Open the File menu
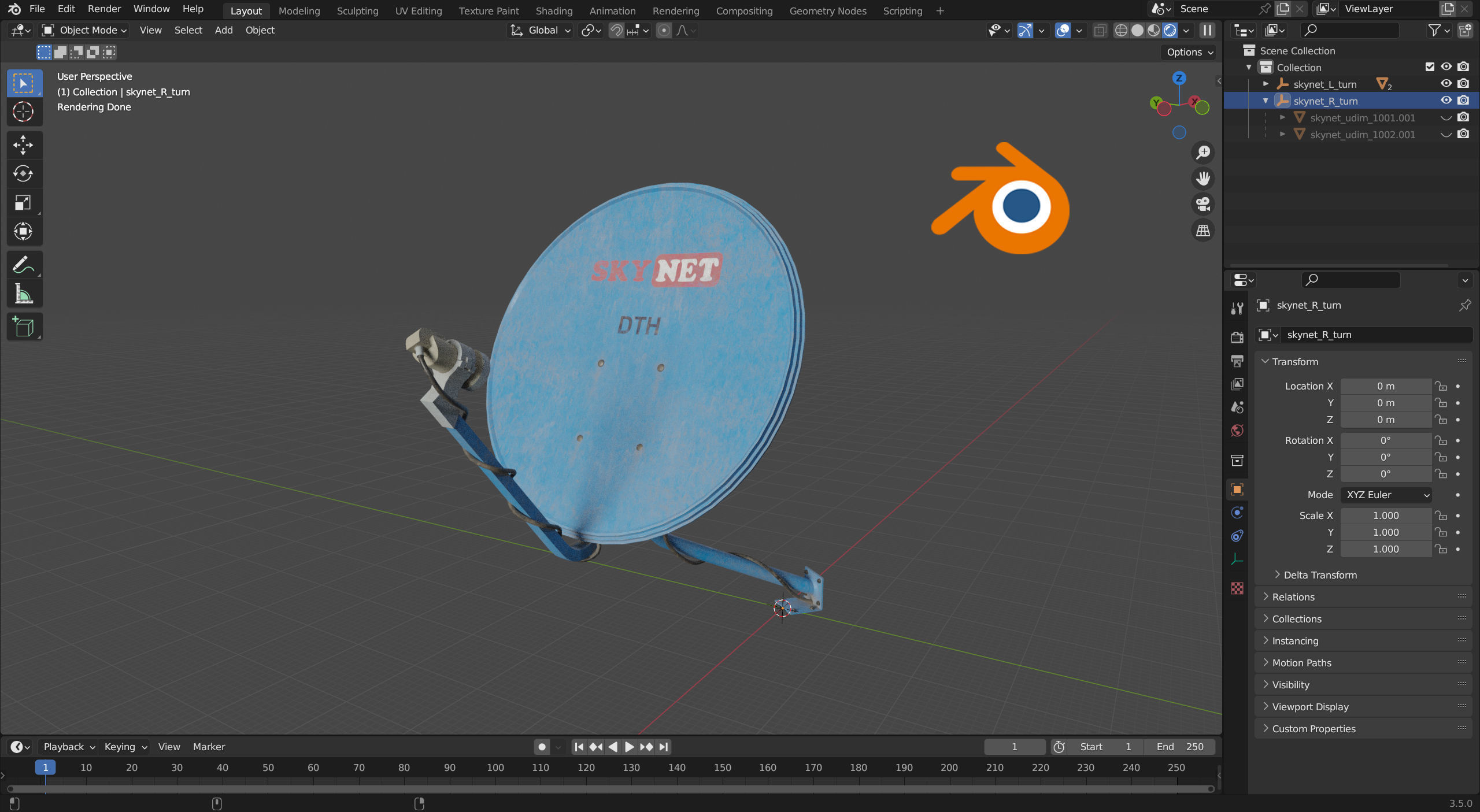The width and height of the screenshot is (1480, 812). click(37, 9)
